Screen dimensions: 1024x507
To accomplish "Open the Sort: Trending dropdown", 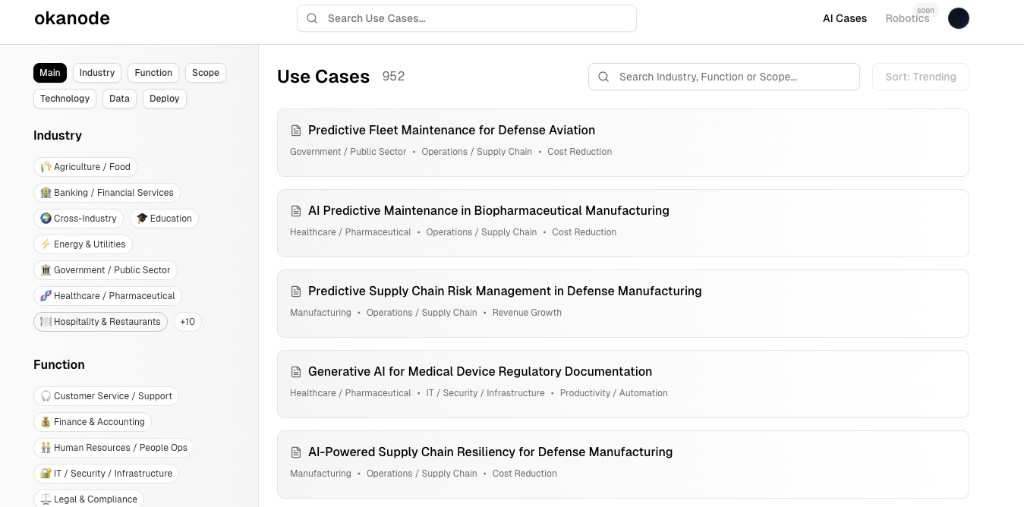I will click(920, 77).
